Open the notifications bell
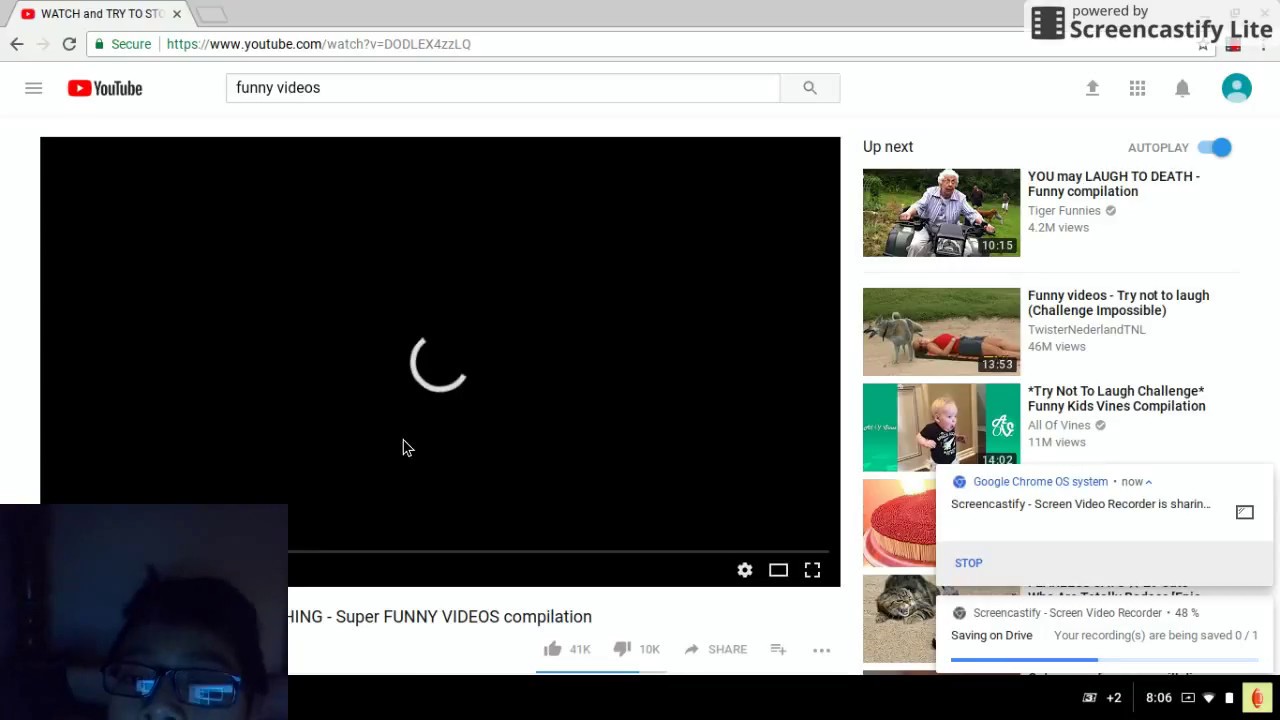 (x=1182, y=88)
